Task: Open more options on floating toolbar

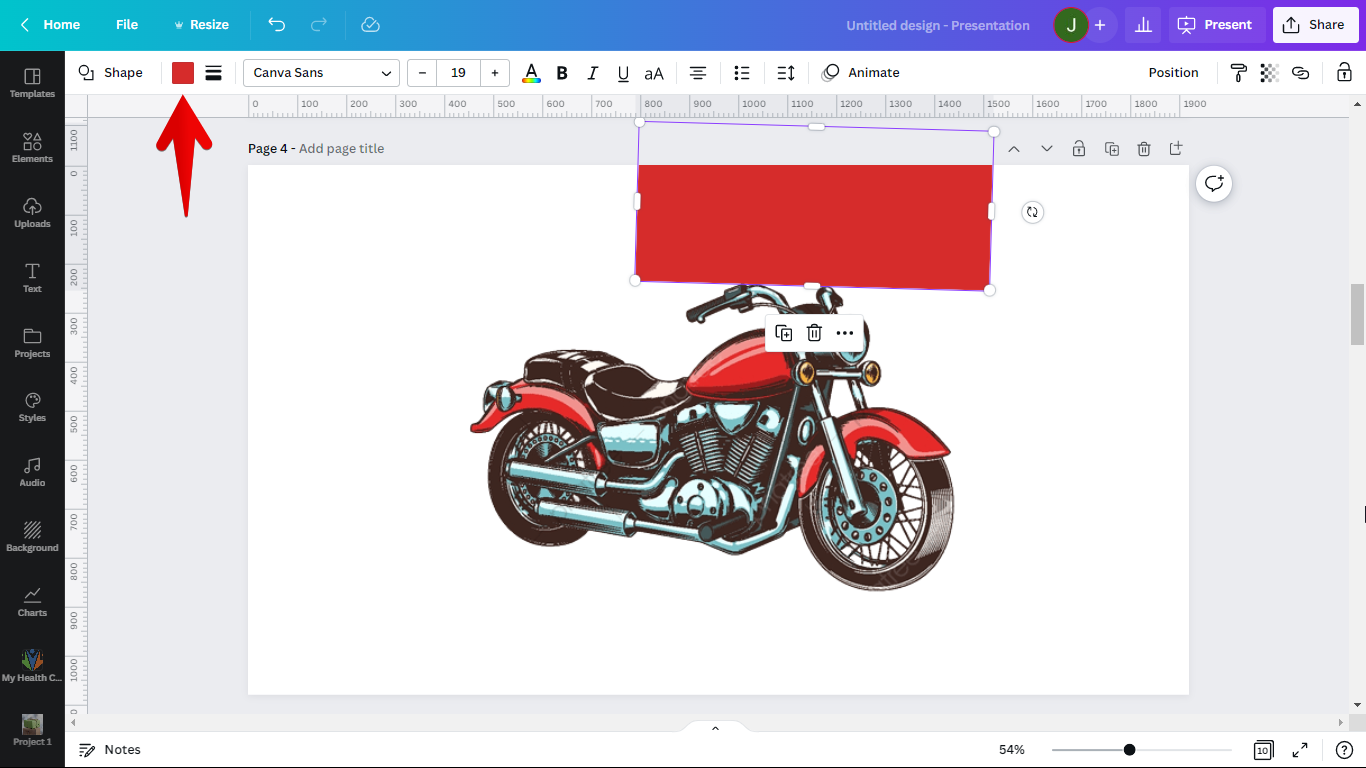Action: pyautogui.click(x=845, y=333)
